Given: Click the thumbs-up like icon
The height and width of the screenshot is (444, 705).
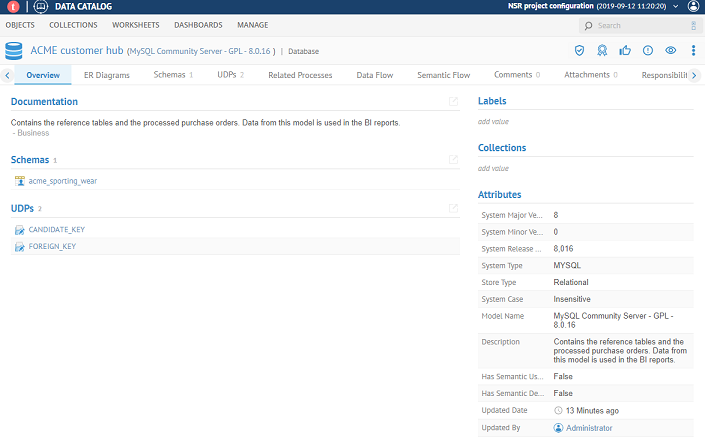Looking at the screenshot, I should [625, 50].
